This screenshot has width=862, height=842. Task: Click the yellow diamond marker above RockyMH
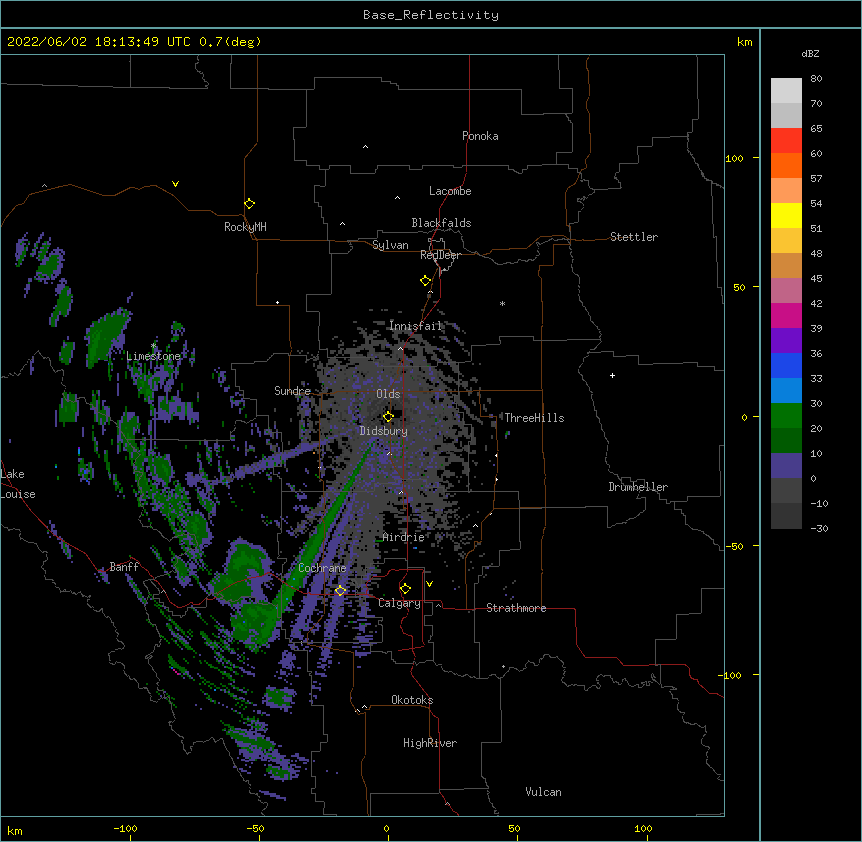click(249, 204)
